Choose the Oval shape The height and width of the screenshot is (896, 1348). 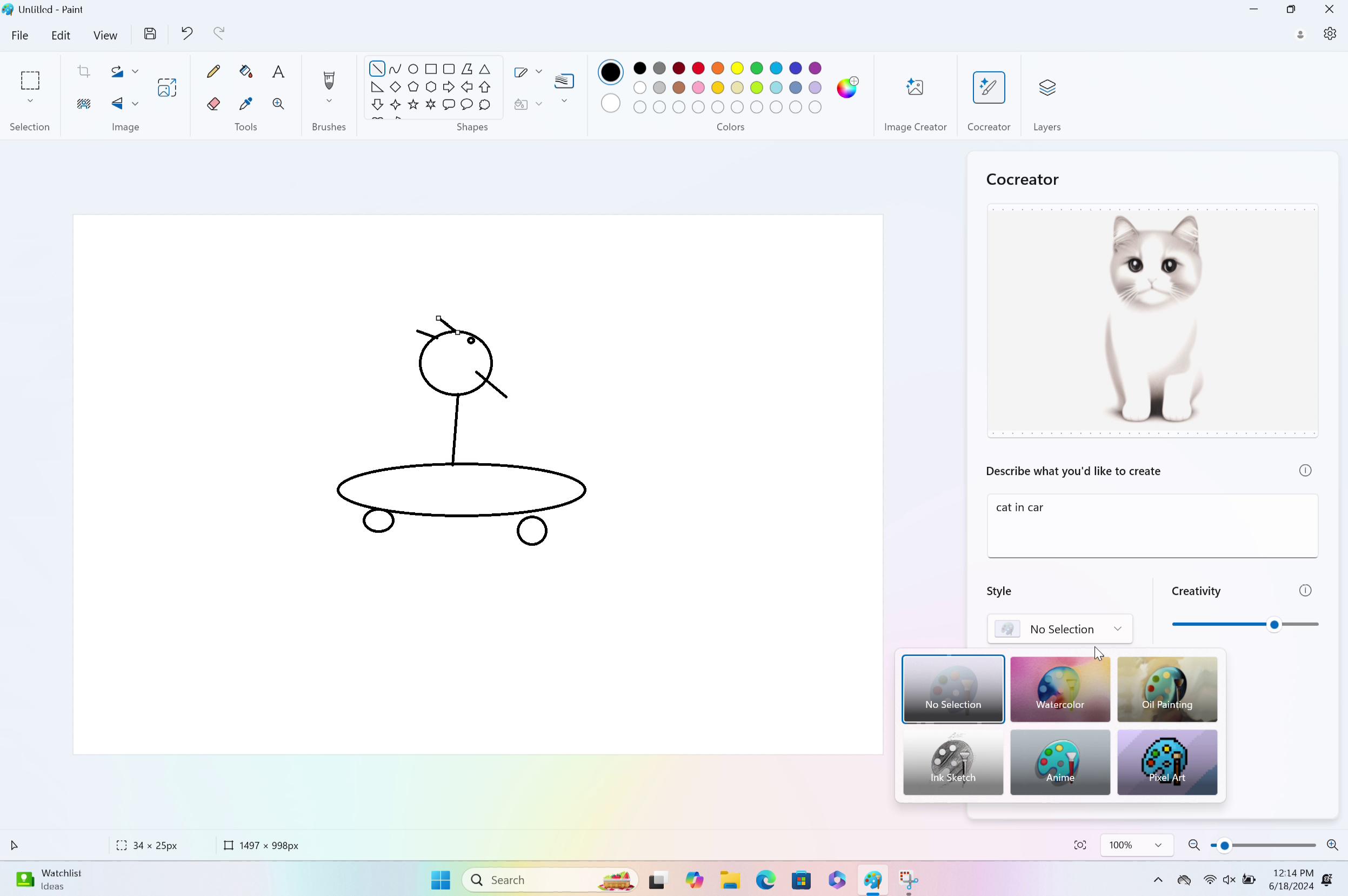[413, 69]
